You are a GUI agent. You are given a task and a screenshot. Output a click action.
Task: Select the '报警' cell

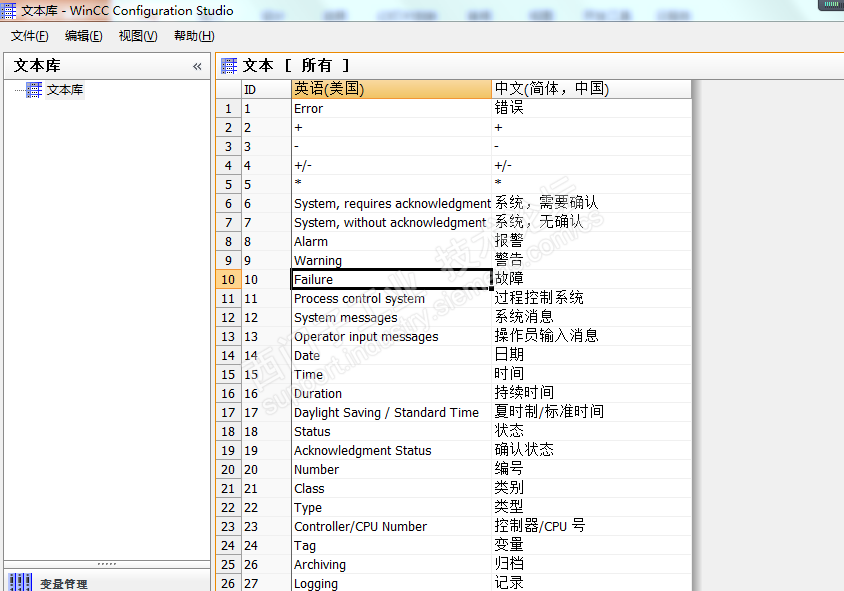pos(592,242)
